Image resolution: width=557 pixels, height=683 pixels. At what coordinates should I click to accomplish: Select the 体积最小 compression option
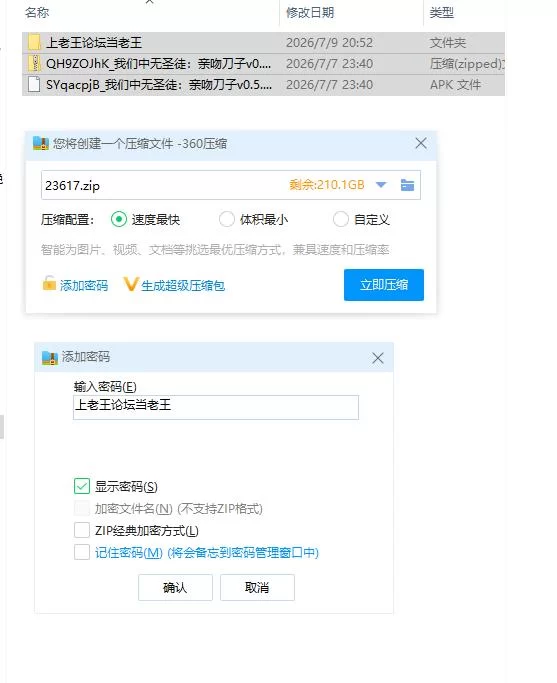click(226, 219)
